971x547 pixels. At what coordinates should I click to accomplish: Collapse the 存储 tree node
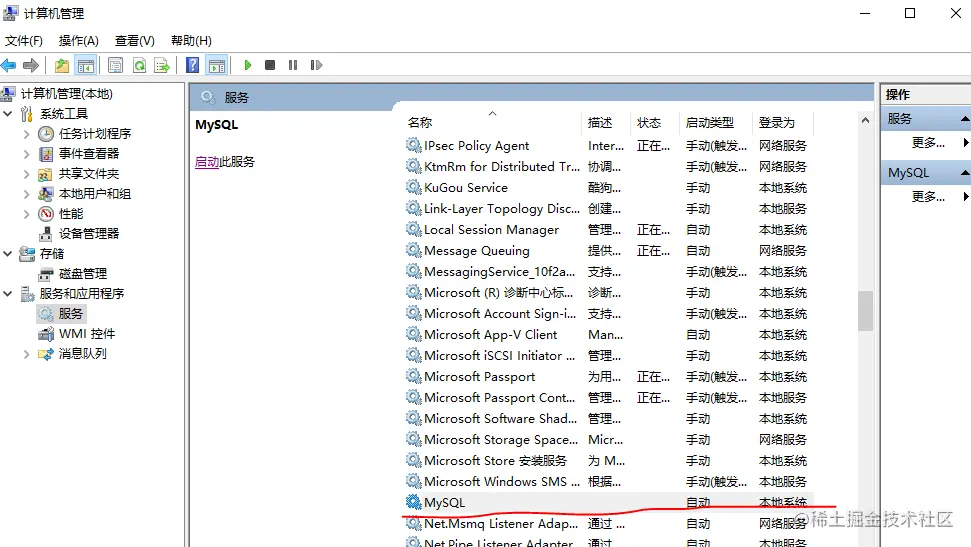(8, 253)
